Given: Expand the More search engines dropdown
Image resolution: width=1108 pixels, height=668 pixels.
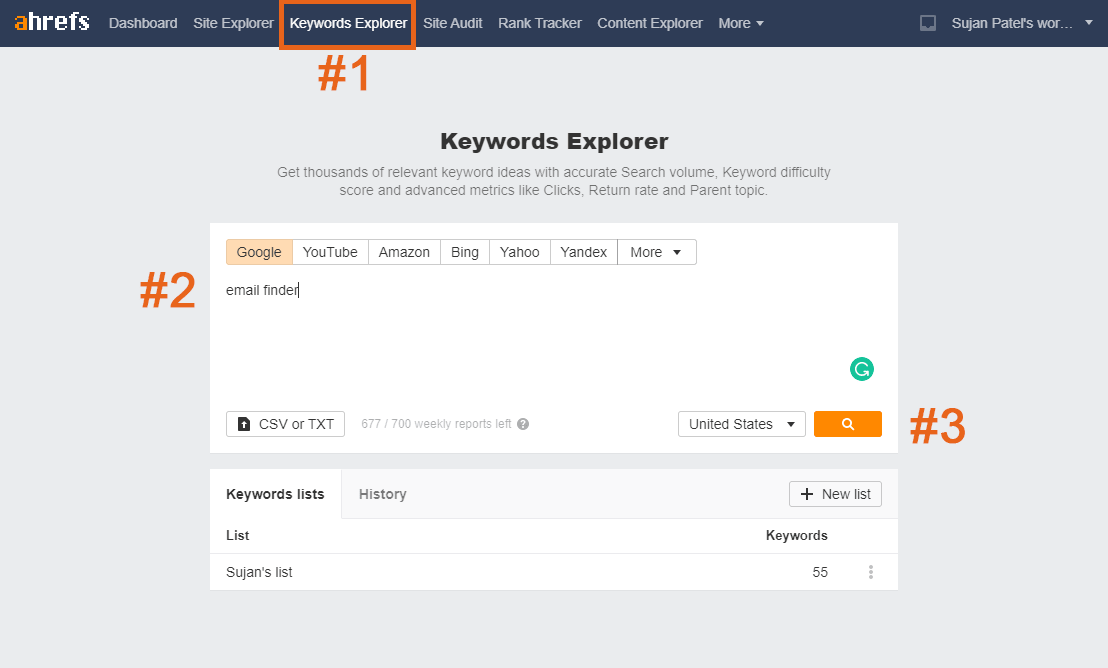Looking at the screenshot, I should coord(656,252).
